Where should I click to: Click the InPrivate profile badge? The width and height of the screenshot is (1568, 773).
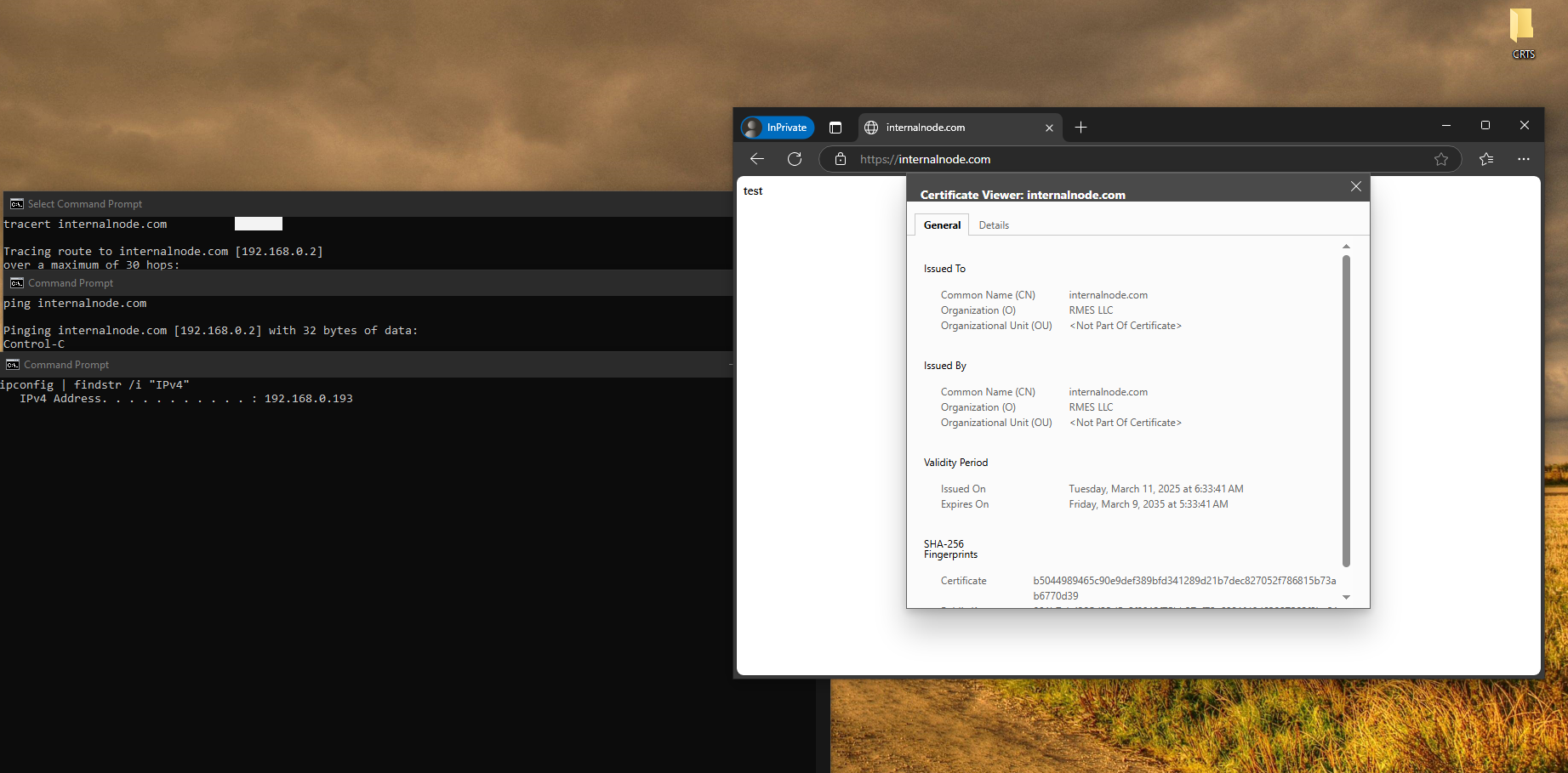(777, 128)
